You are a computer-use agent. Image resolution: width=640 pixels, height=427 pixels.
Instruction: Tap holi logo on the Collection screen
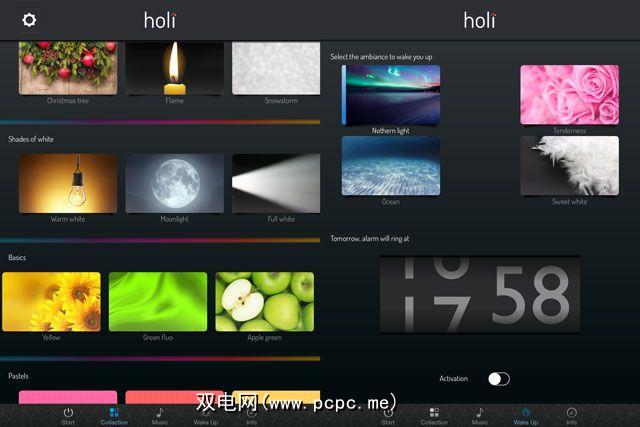click(x=160, y=20)
